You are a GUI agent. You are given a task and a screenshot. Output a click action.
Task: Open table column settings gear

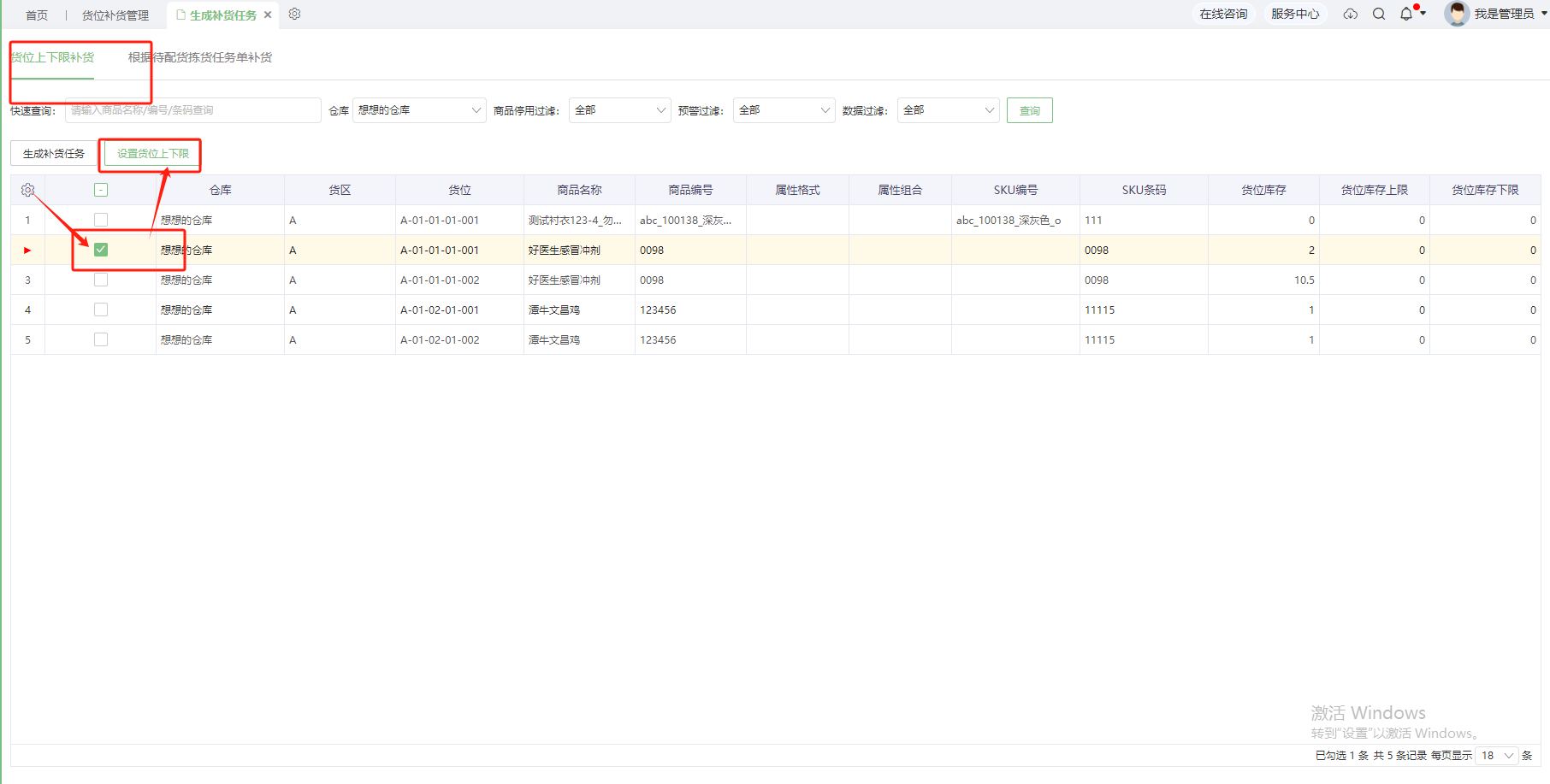click(x=27, y=190)
